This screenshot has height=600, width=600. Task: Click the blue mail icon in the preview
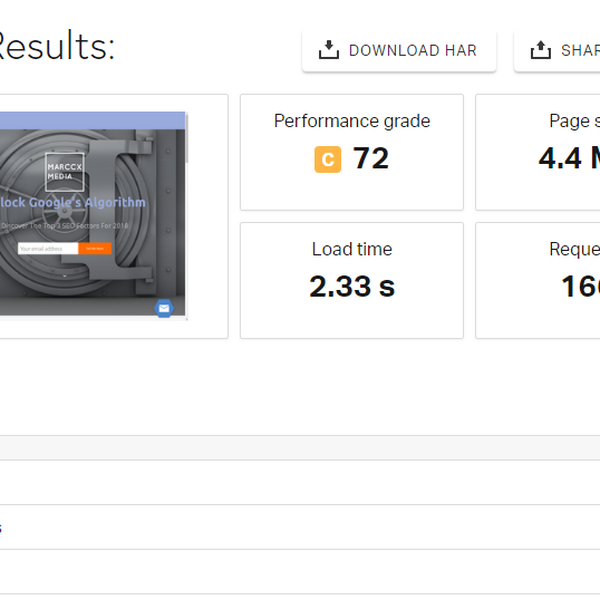tap(164, 308)
